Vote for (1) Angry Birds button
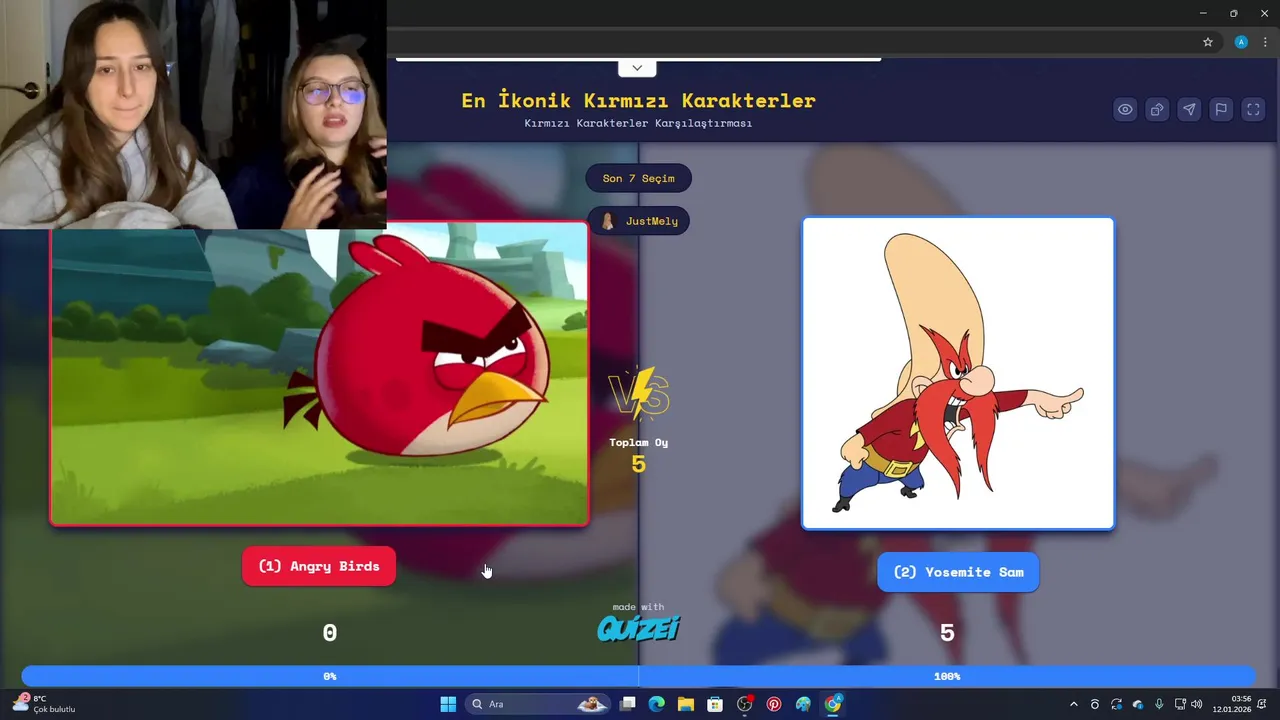The width and height of the screenshot is (1280, 720). (x=319, y=566)
